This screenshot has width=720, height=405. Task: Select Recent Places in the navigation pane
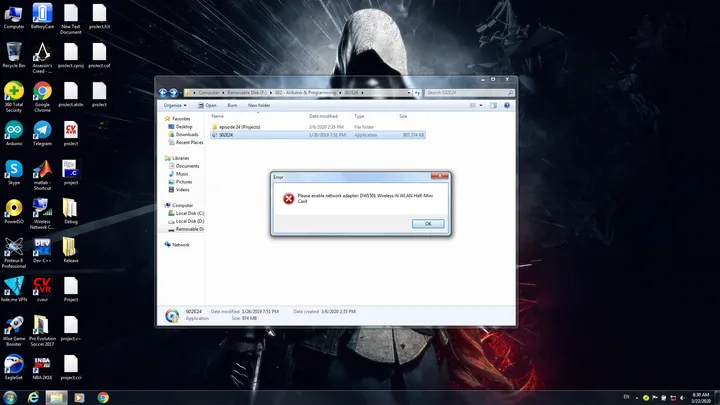coord(186,142)
